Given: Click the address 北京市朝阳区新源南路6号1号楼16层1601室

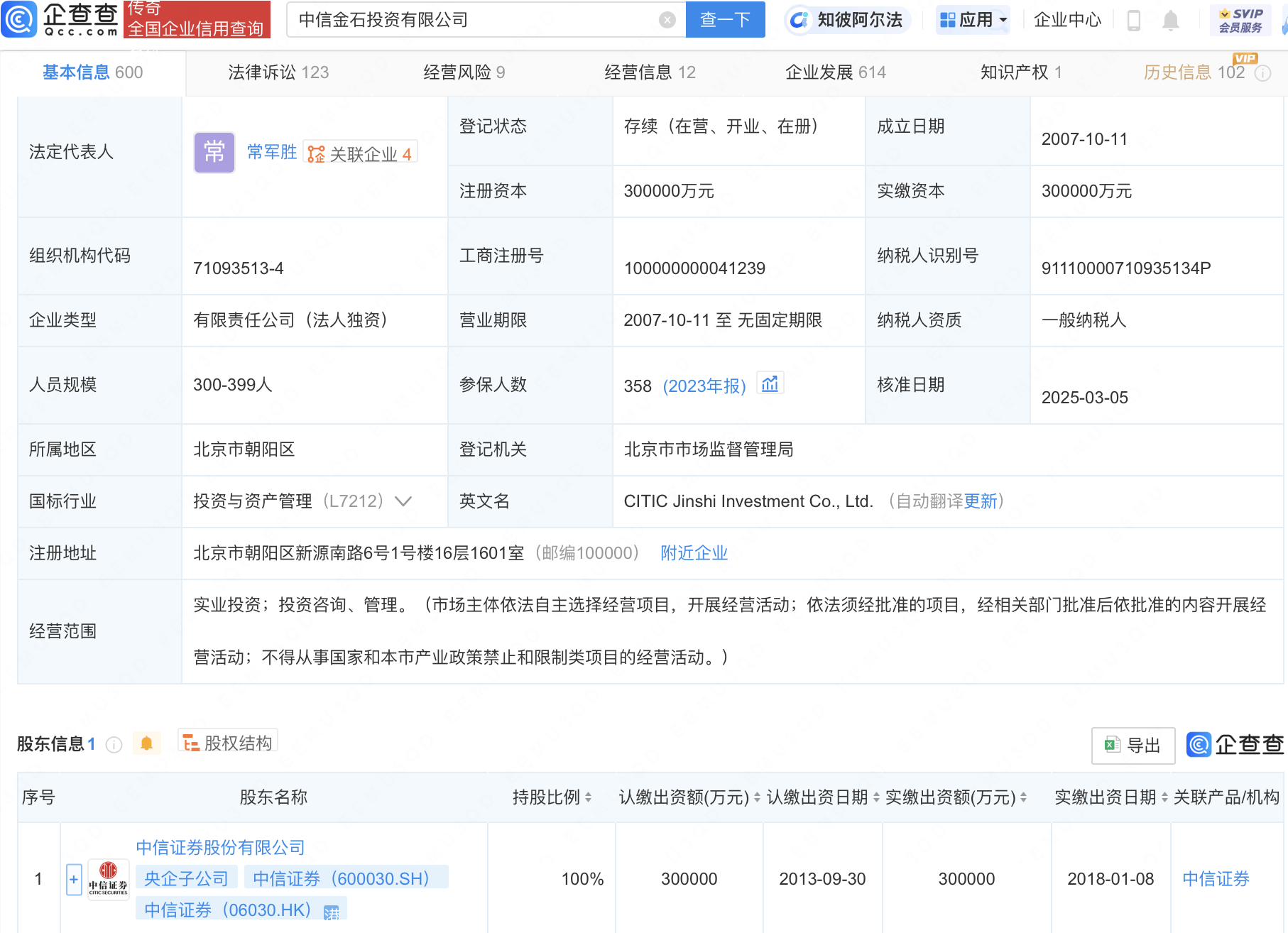Looking at the screenshot, I should pyautogui.click(x=359, y=553).
